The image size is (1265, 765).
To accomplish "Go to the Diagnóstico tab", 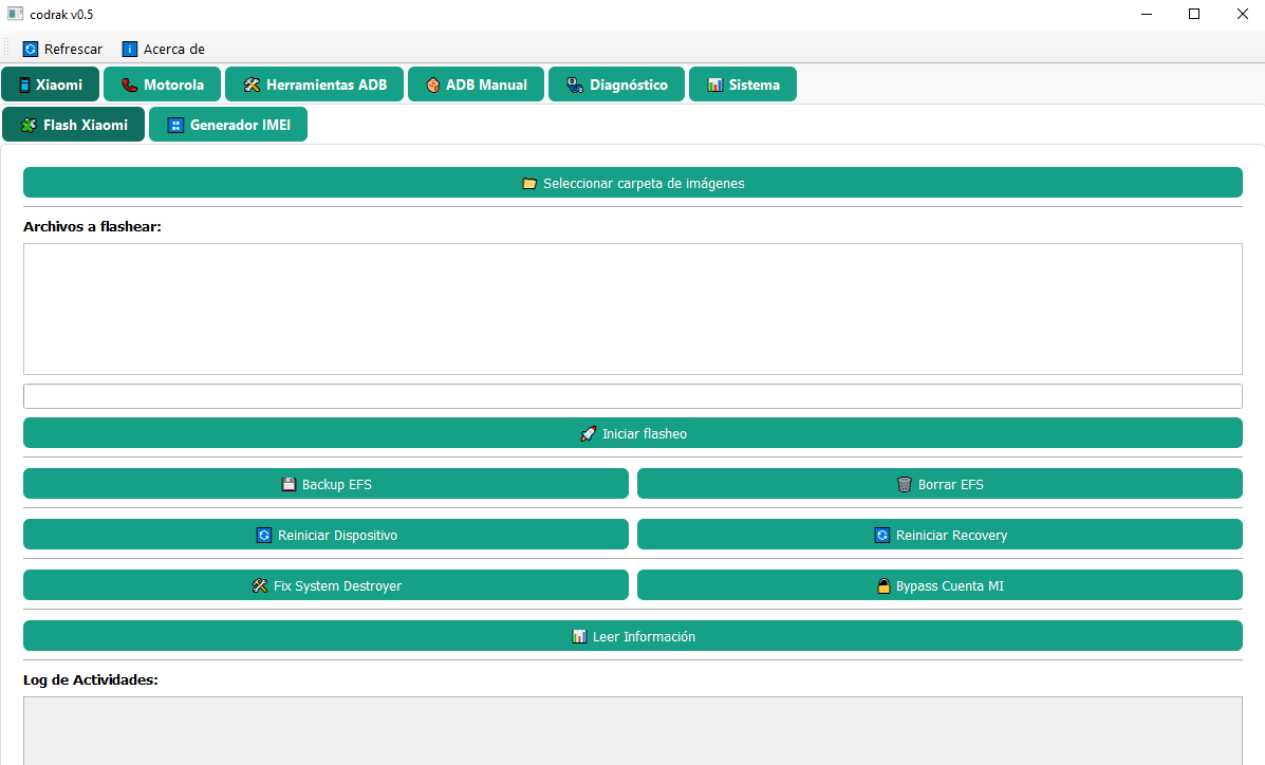I will tap(616, 85).
